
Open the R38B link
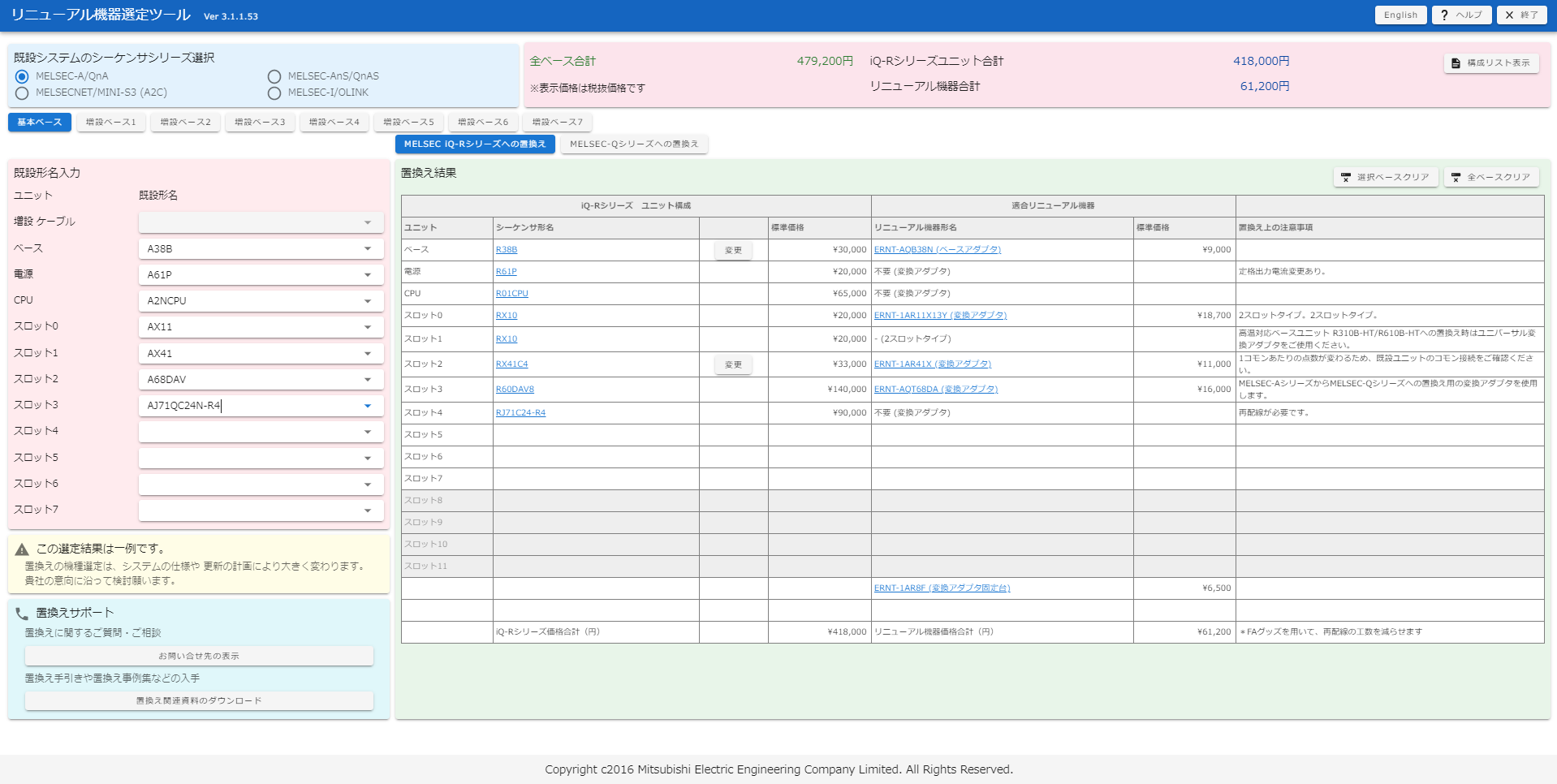[507, 250]
